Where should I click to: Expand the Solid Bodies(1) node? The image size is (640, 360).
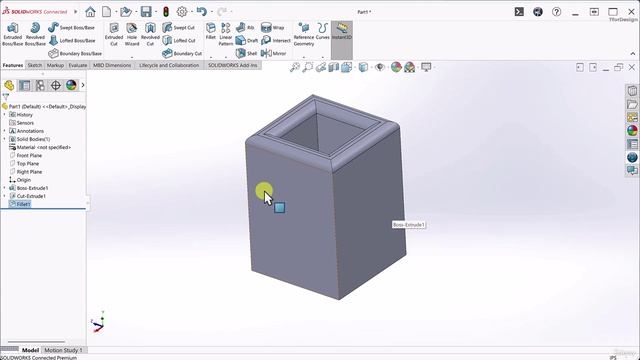pyautogui.click(x=4, y=139)
